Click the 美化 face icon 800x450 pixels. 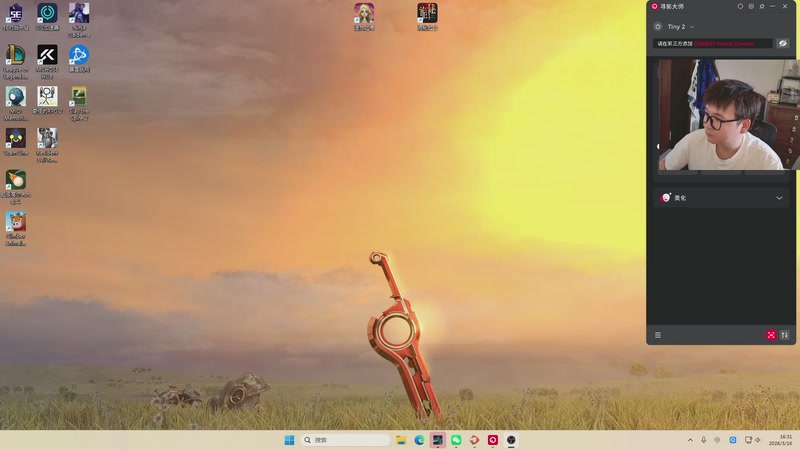point(665,197)
